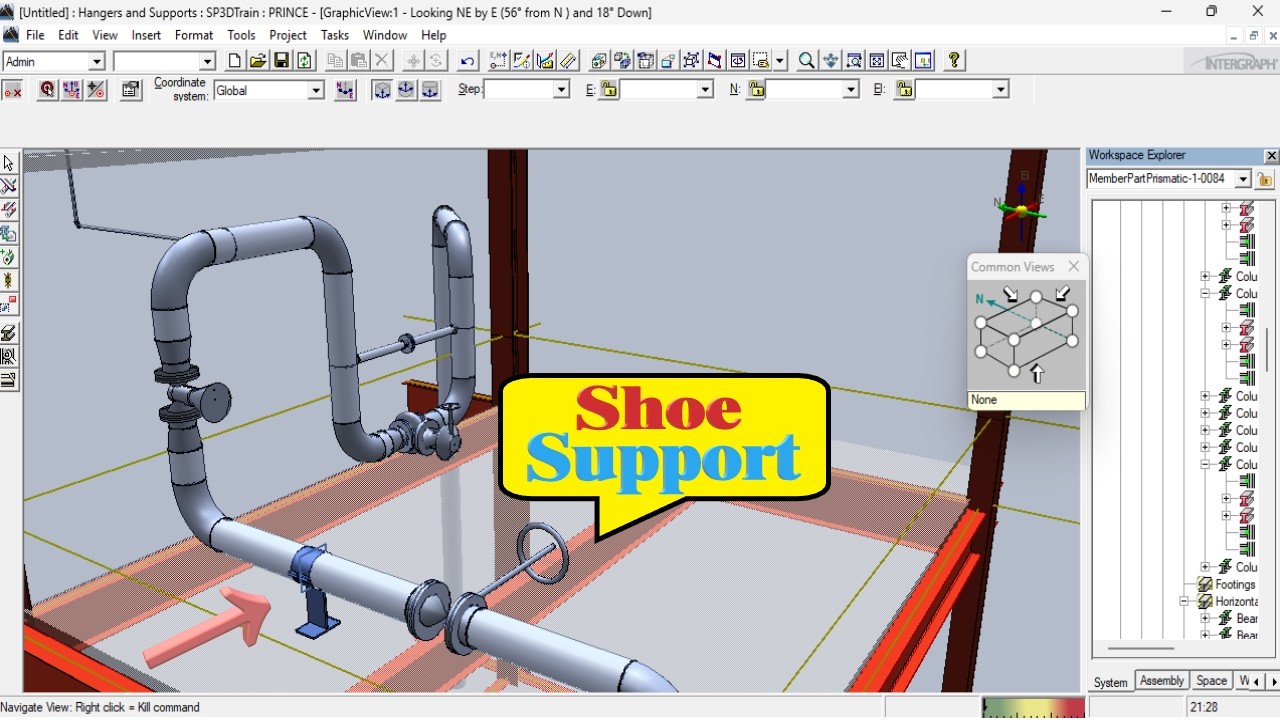Click the Save floppy disk icon
Viewport: 1280px width, 720px height.
(281, 61)
